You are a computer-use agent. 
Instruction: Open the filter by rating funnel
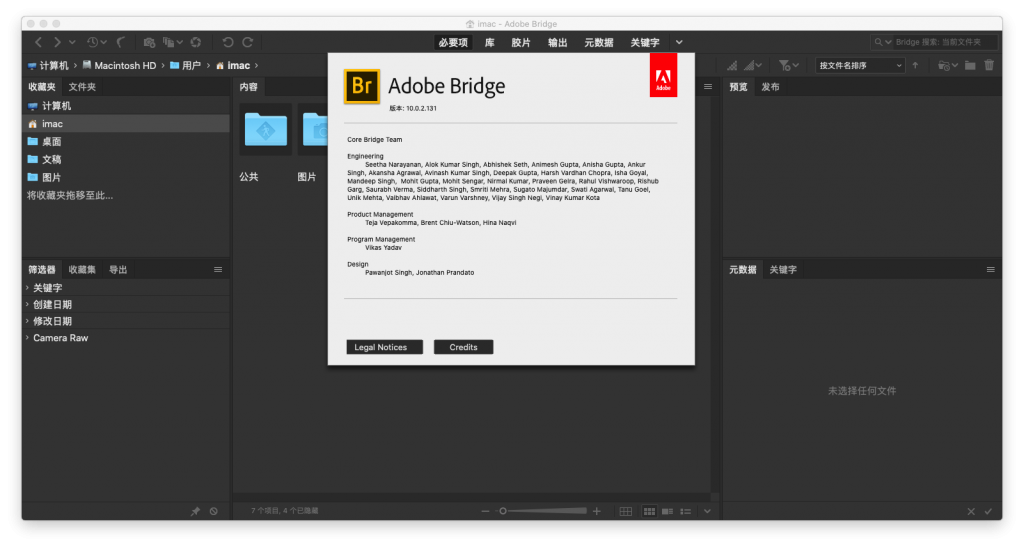(x=789, y=65)
